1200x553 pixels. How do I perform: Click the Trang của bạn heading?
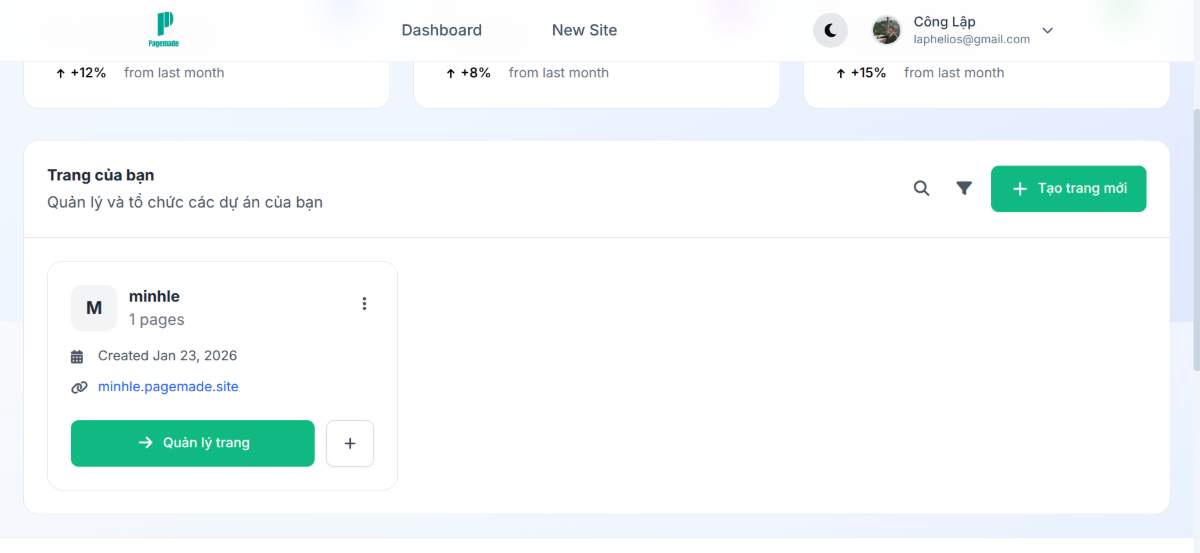point(101,175)
